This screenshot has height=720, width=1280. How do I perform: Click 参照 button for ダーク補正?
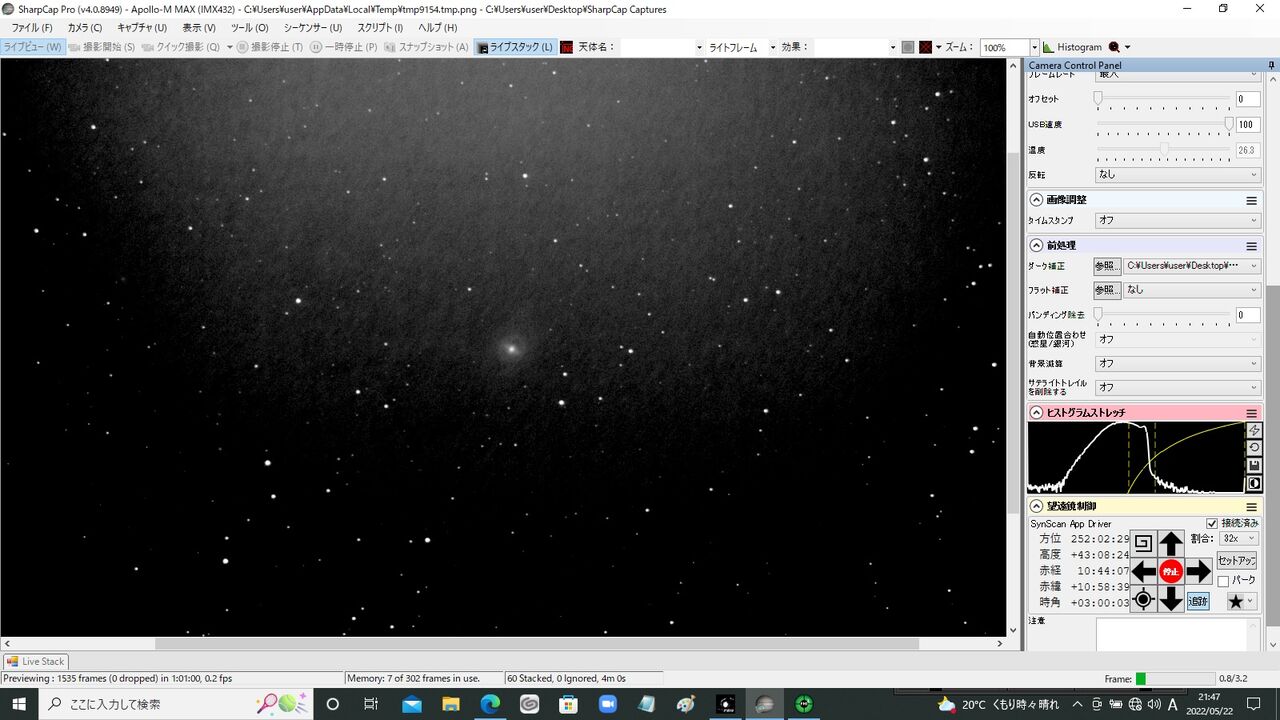coord(1106,266)
